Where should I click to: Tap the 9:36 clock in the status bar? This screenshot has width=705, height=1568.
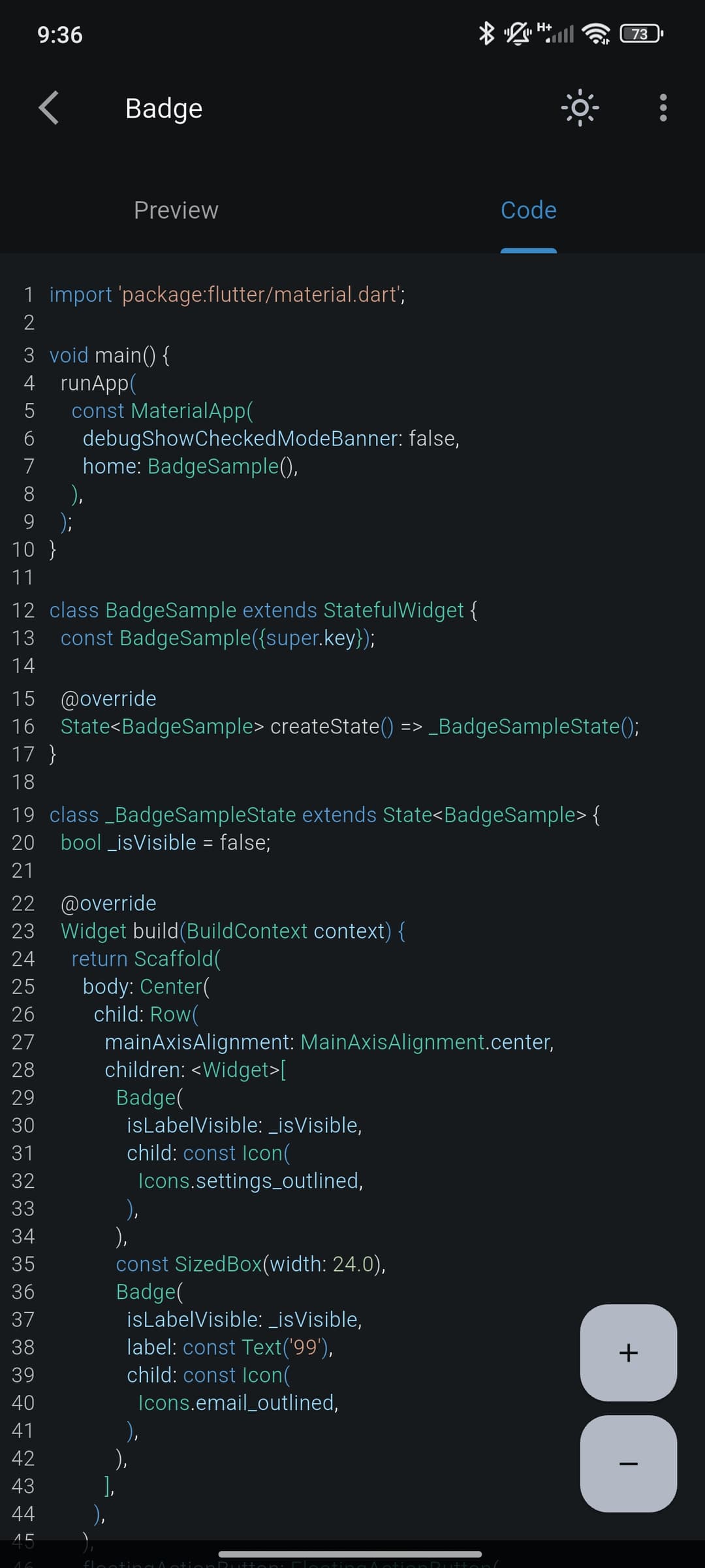60,35
